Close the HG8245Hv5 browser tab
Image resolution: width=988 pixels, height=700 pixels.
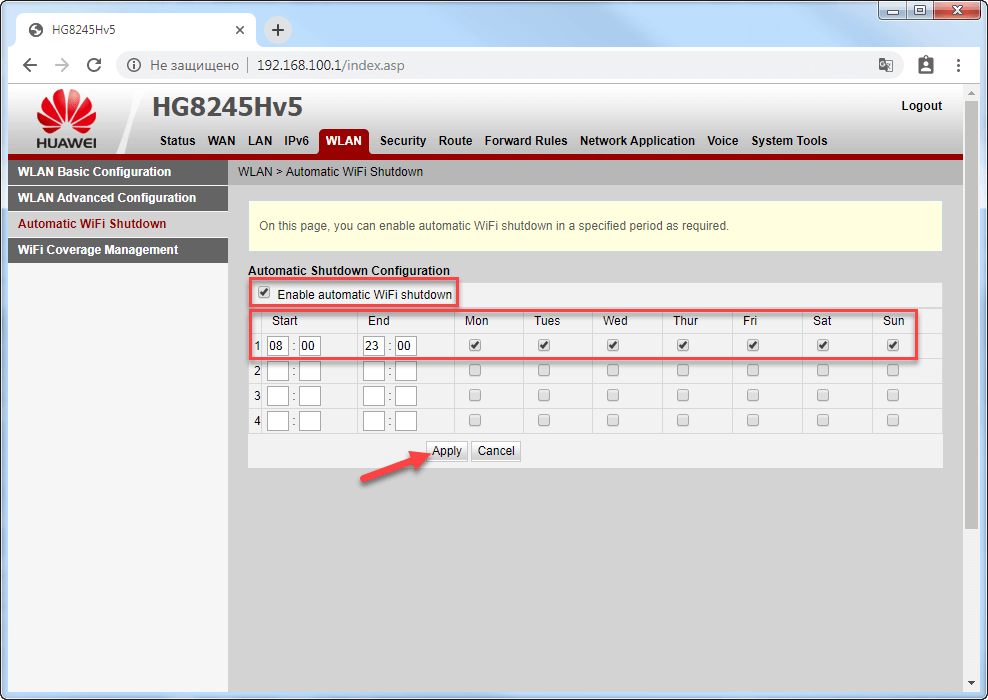pyautogui.click(x=240, y=30)
